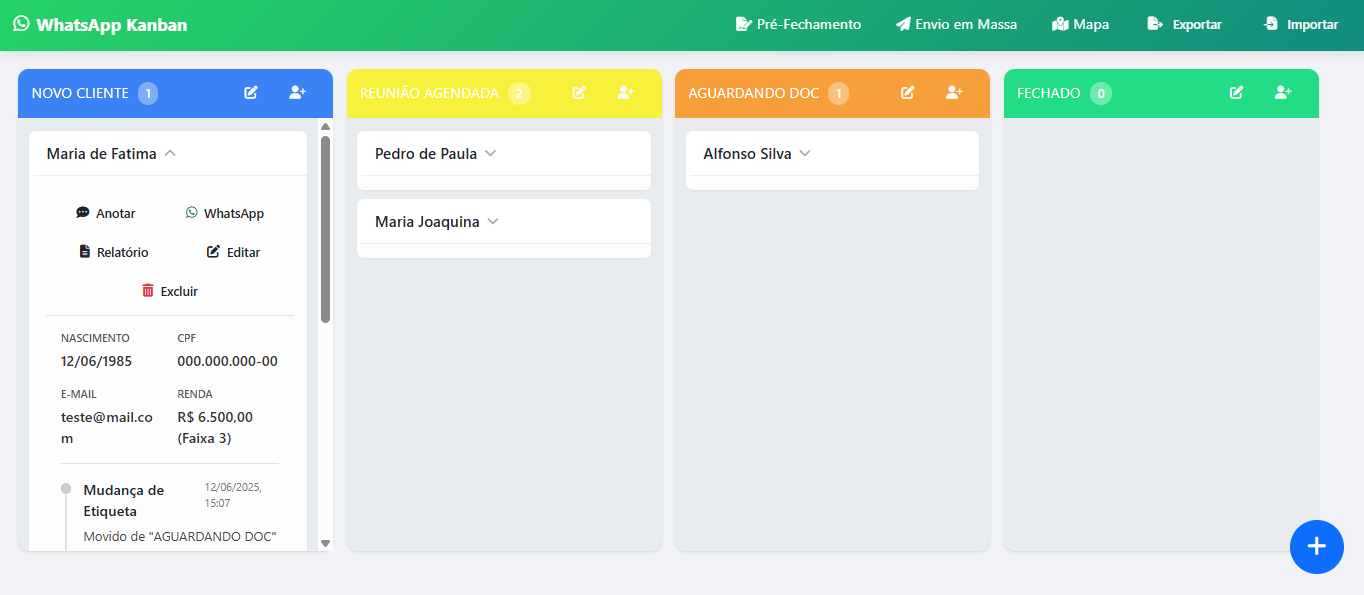Add a client to NOVO CLIENTE column
The image size is (1364, 595).
297,93
